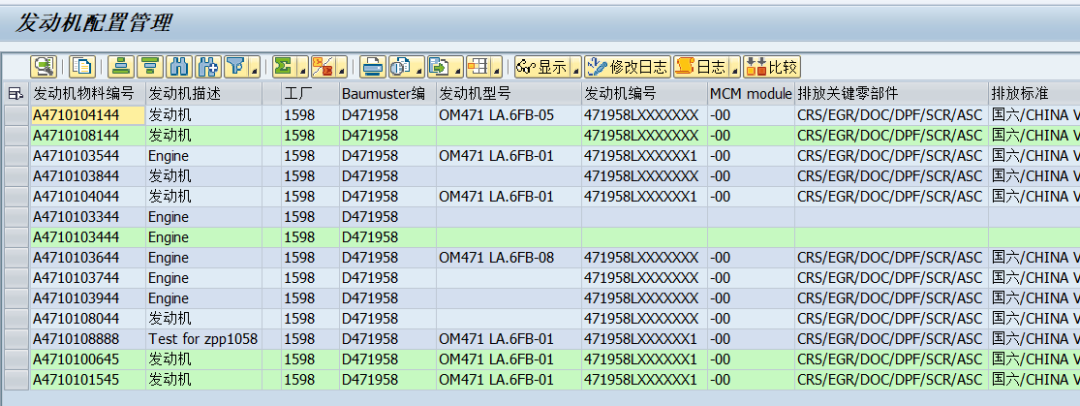Viewport: 1080px width, 406px height.
Task: Click the 'OM471 LA.6FB-08' engine model cell
Action: pyautogui.click(x=509, y=258)
